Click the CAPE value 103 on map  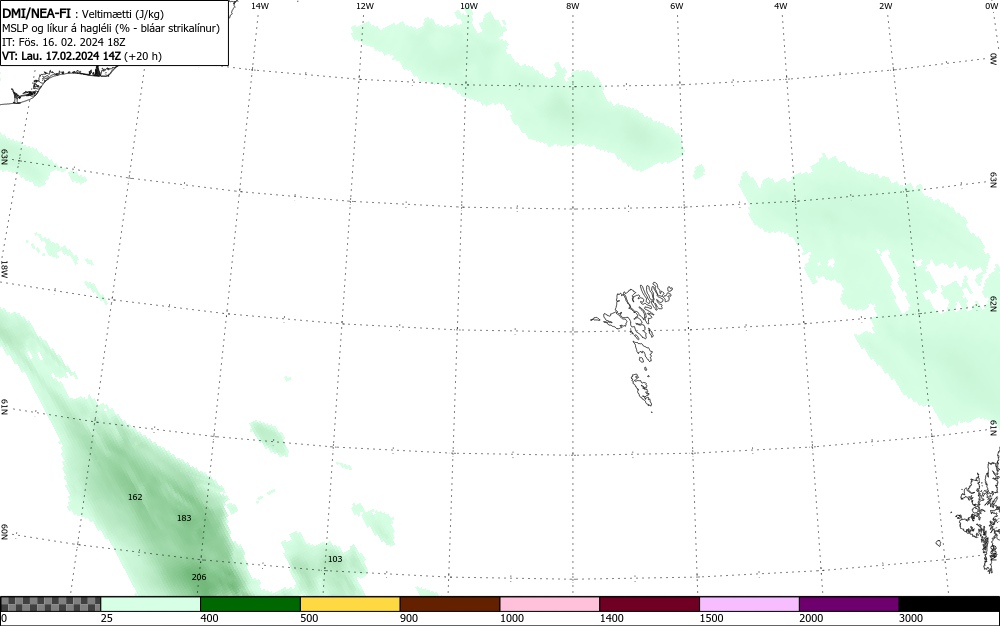(335, 559)
